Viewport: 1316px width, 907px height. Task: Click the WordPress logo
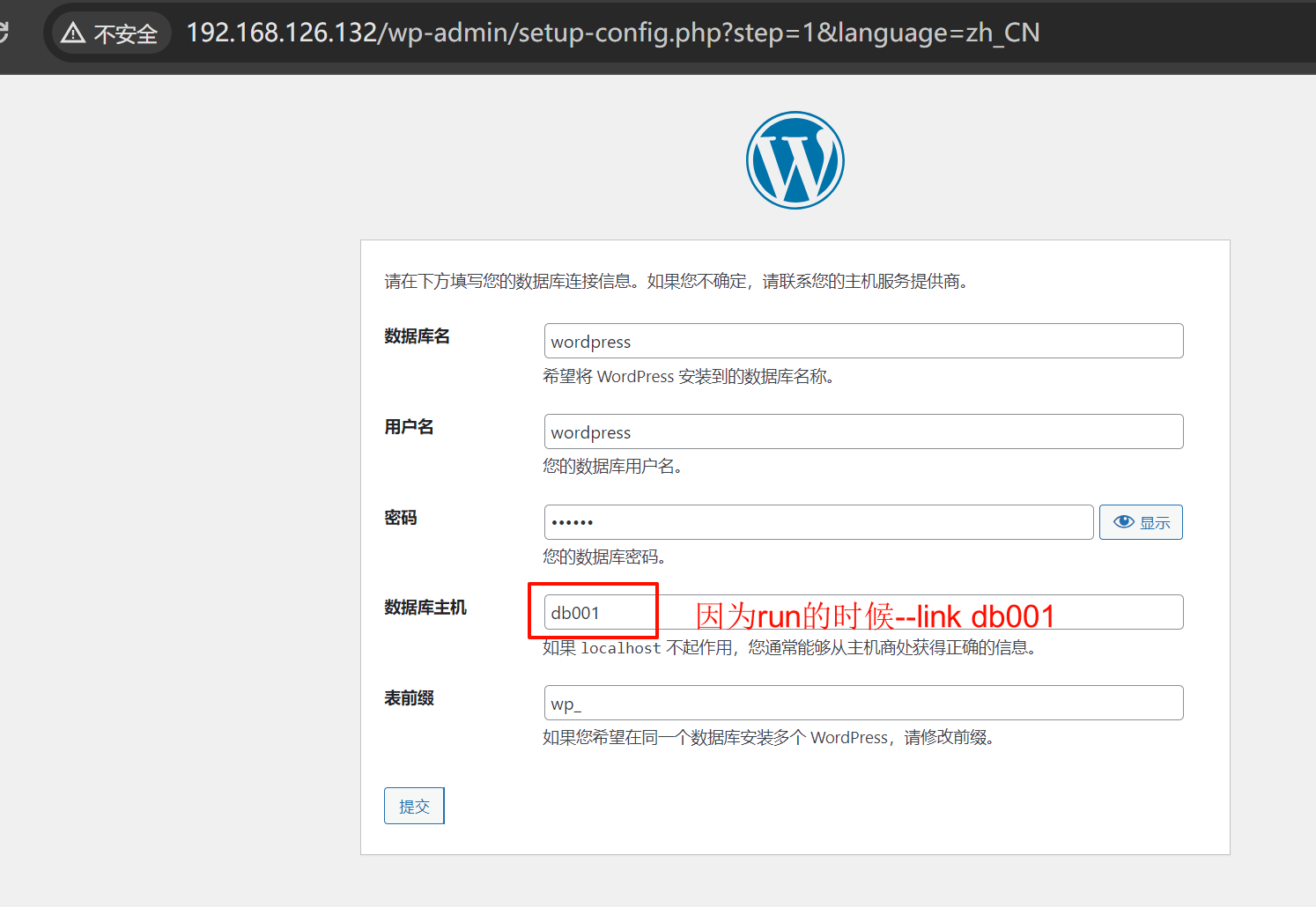[795, 160]
